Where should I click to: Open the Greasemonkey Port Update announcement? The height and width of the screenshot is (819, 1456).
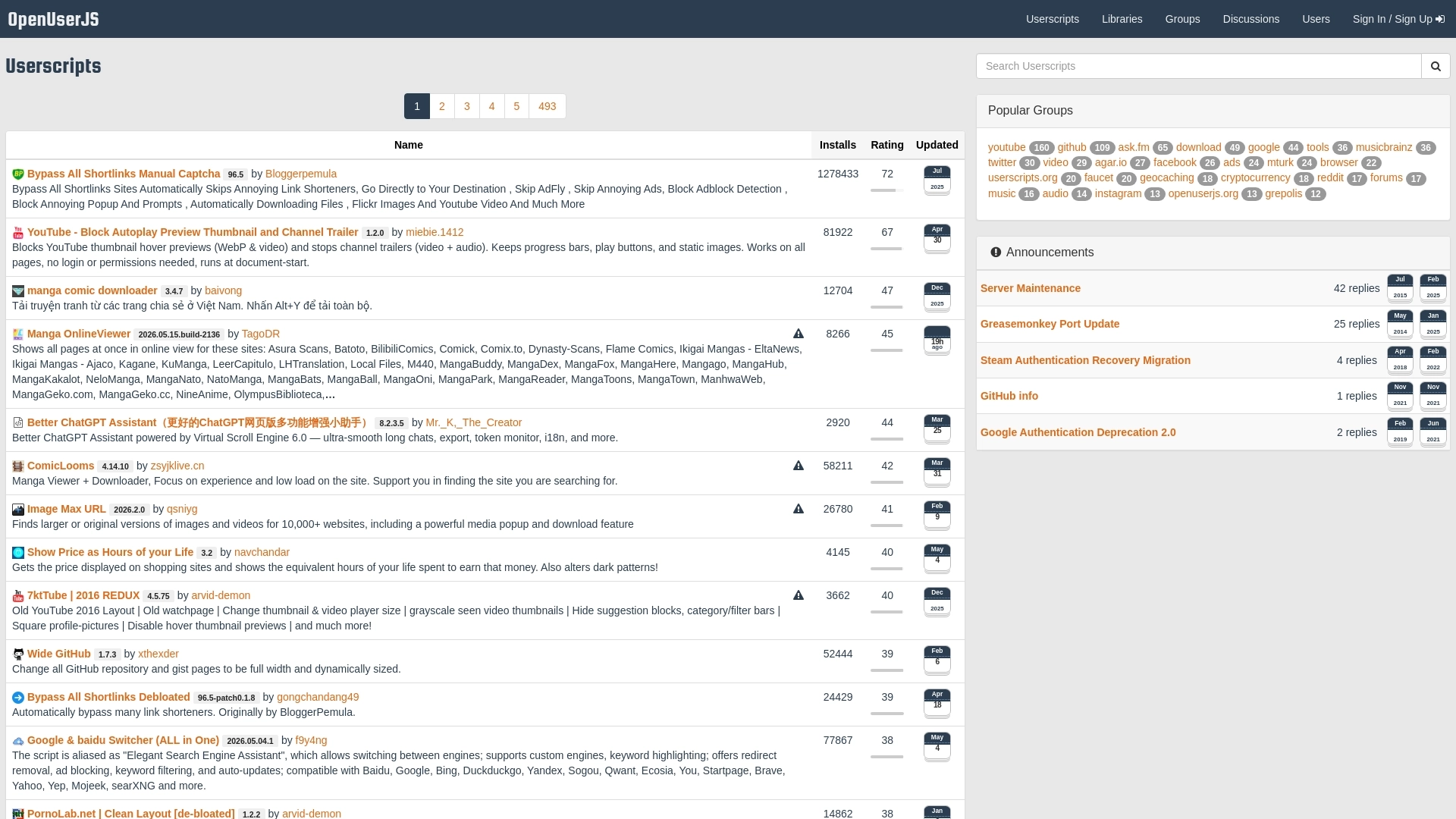tap(1050, 324)
